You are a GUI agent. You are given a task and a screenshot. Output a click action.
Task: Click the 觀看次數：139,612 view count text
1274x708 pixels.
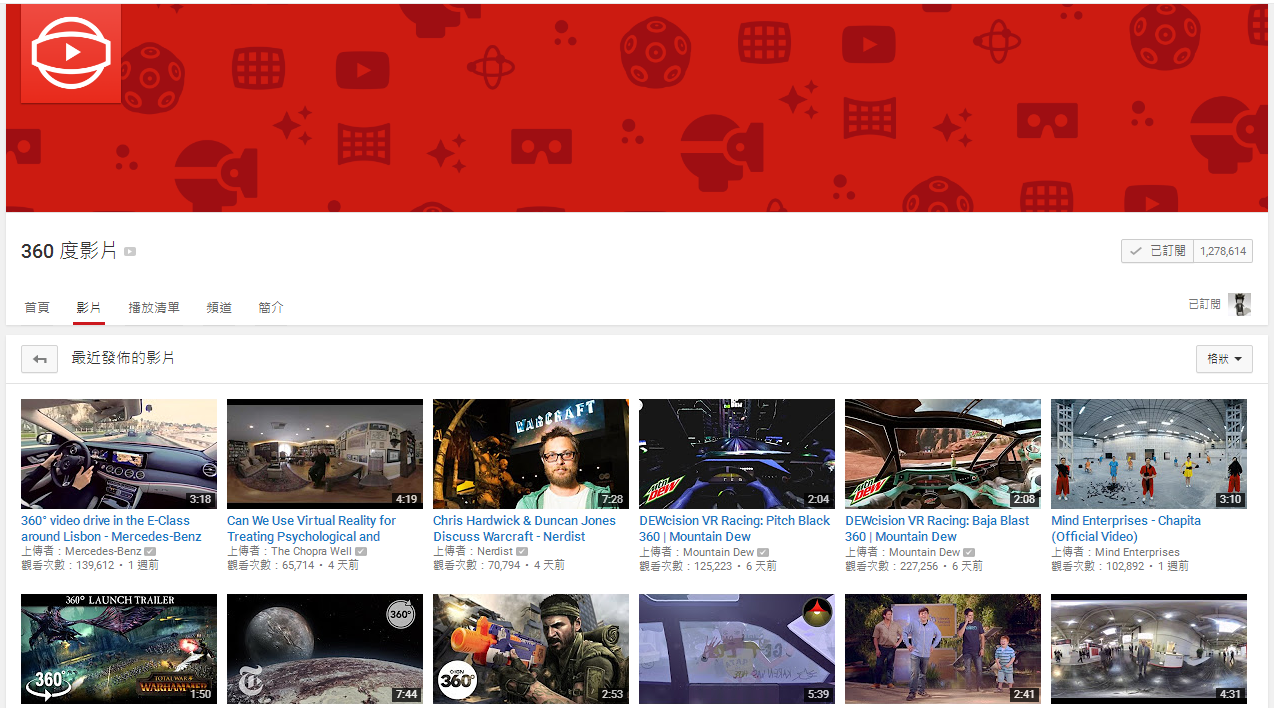pyautogui.click(x=67, y=566)
